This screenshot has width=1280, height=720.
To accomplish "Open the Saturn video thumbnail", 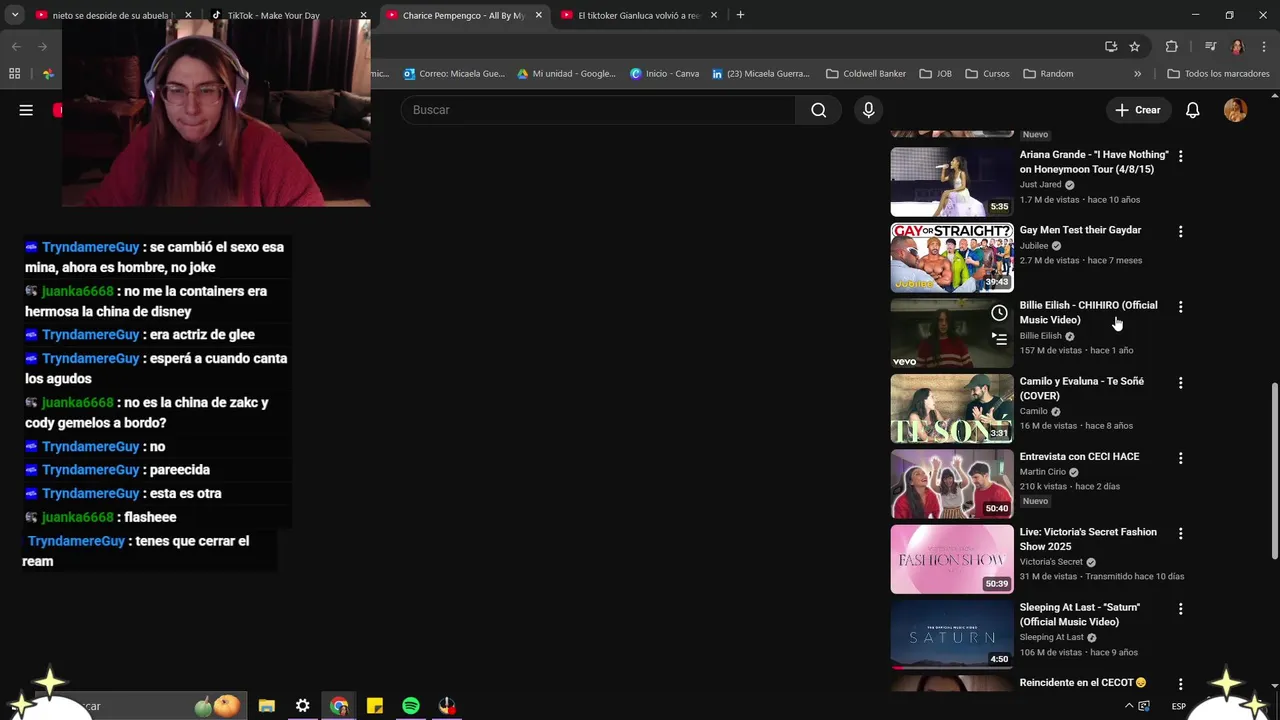I will (x=952, y=634).
